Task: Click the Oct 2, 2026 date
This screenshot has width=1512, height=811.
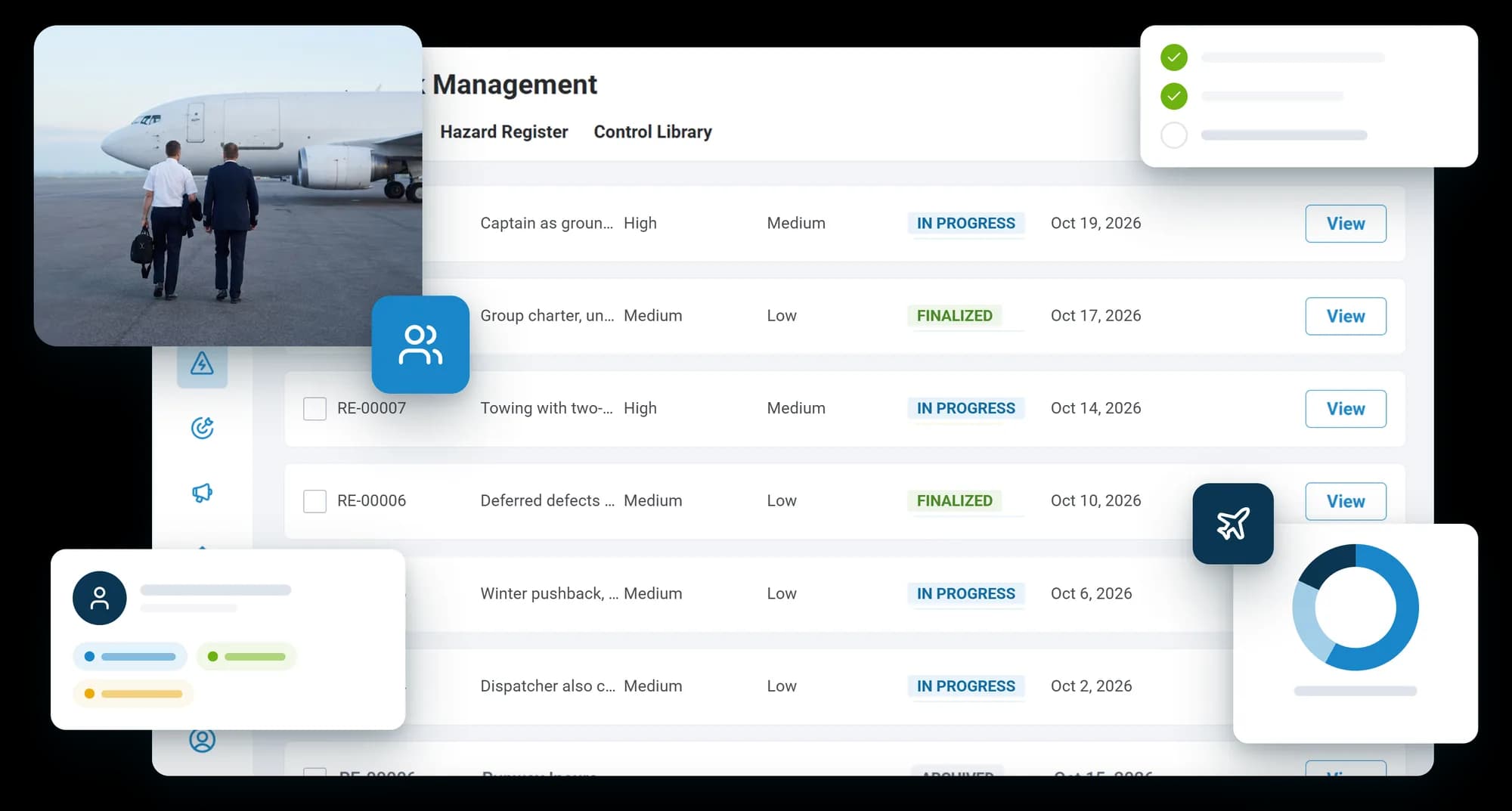Action: (x=1091, y=686)
